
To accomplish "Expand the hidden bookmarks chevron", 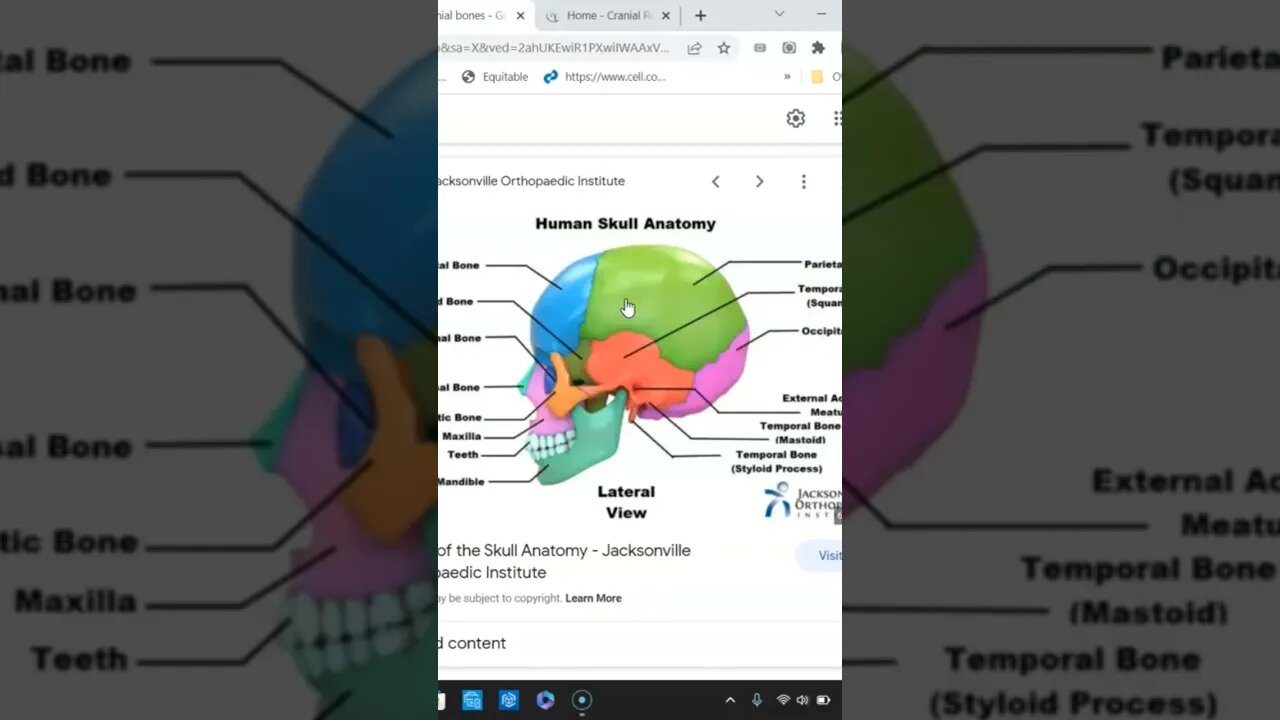I will [x=787, y=77].
